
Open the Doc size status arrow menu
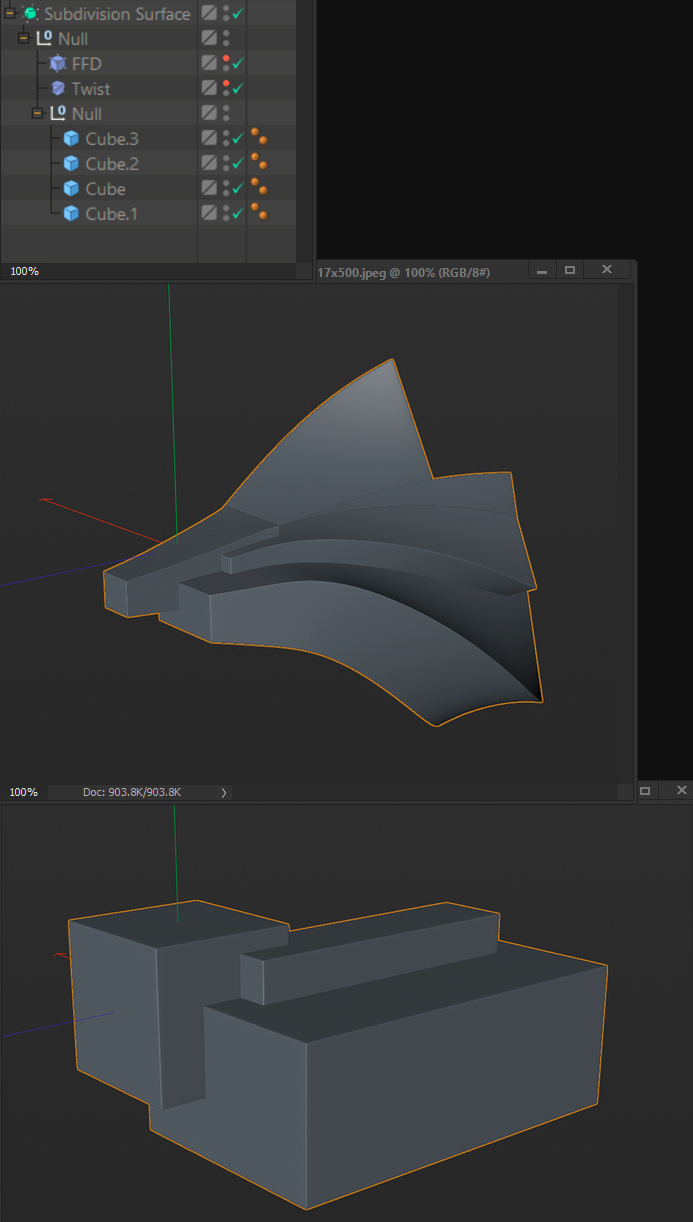(x=223, y=792)
